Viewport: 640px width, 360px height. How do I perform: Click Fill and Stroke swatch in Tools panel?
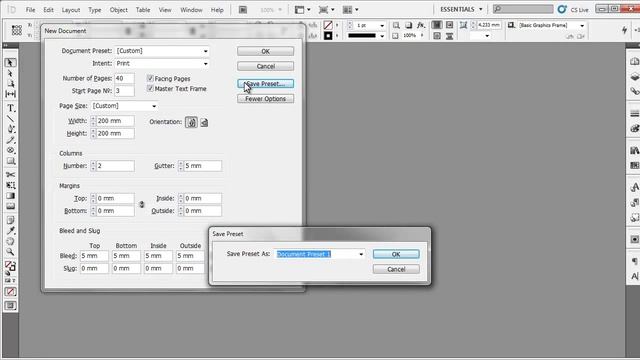[11, 267]
